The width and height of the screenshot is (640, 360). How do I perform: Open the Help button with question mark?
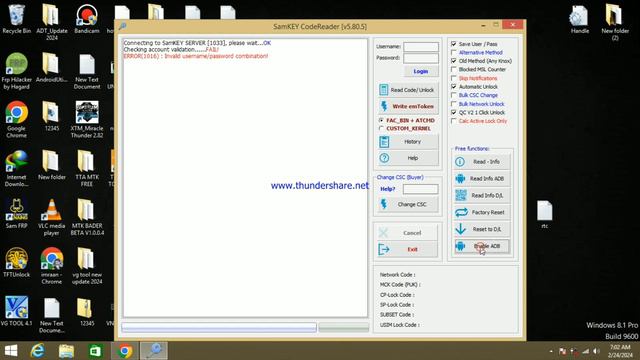click(x=408, y=158)
